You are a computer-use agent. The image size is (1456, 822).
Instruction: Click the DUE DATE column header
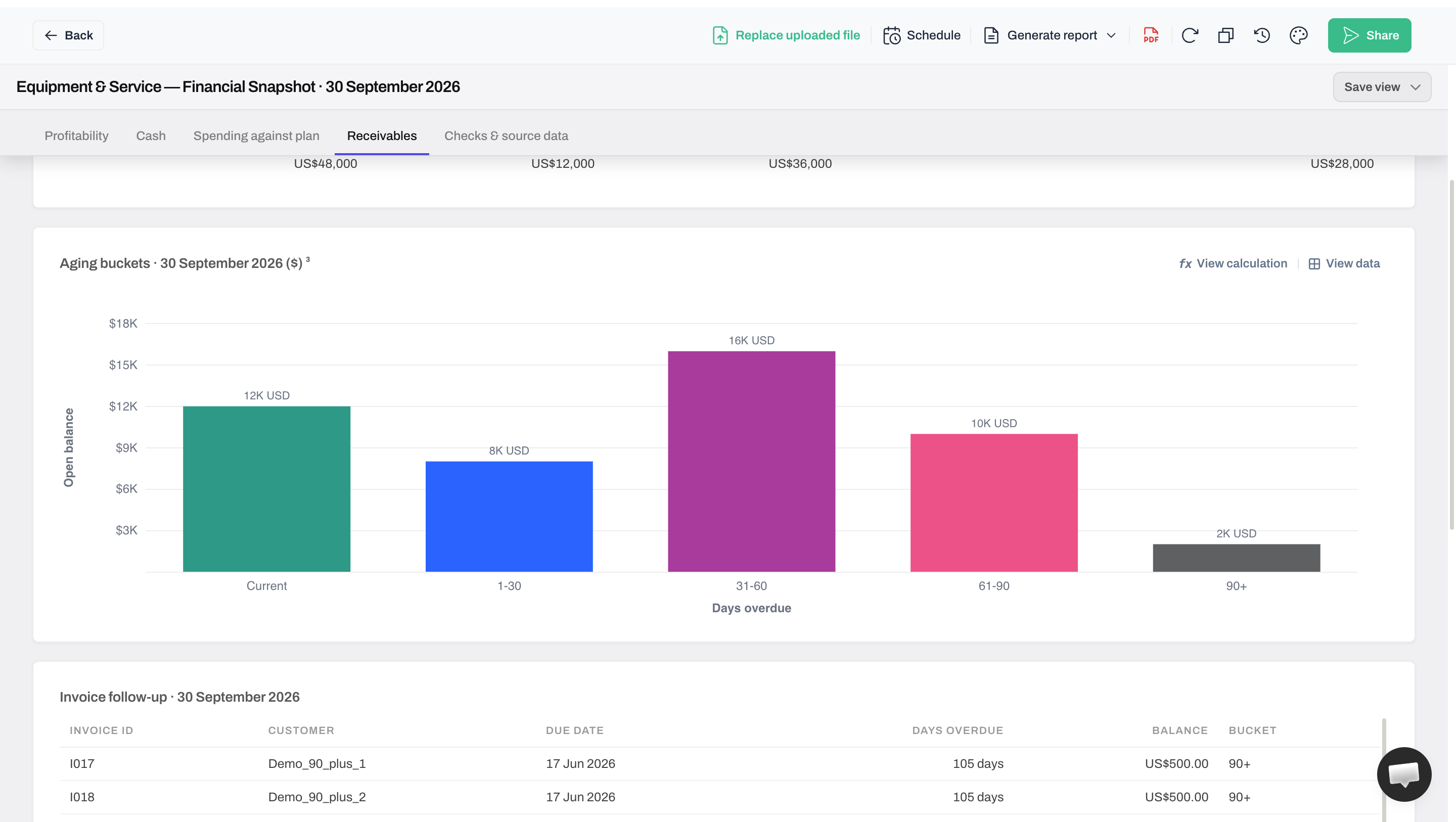click(x=574, y=730)
